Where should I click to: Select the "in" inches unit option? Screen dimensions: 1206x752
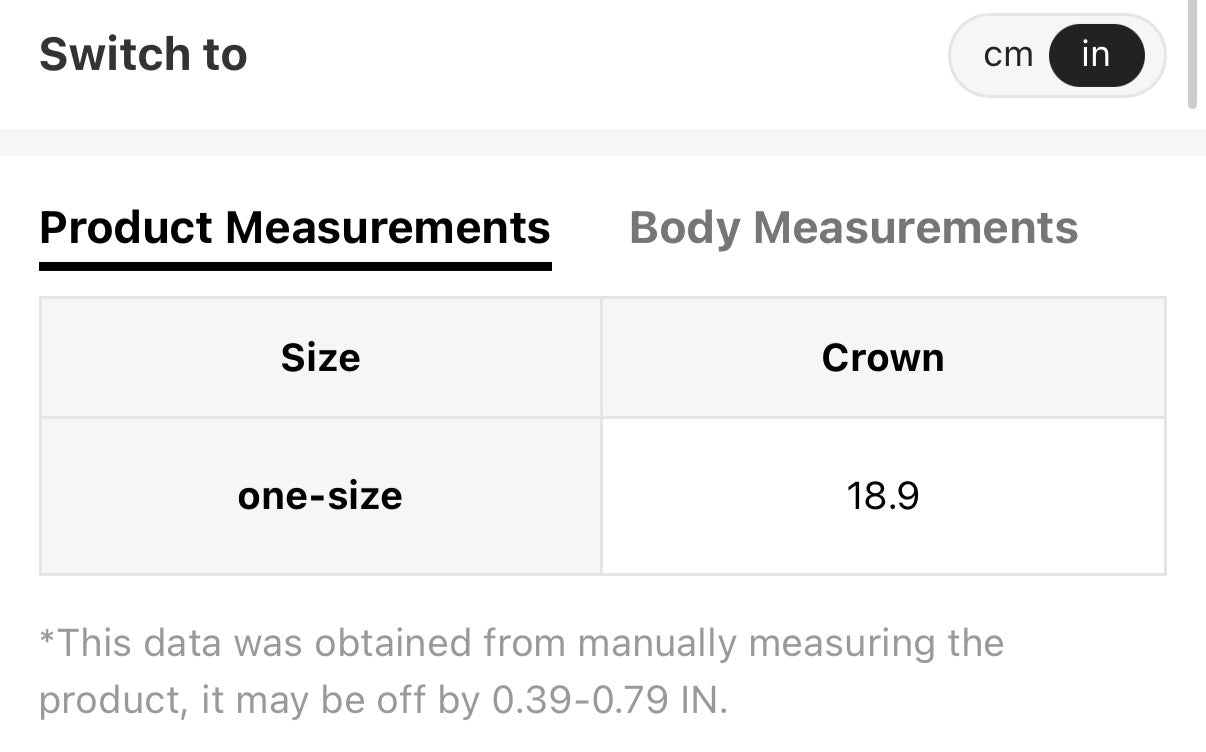[x=1096, y=55]
